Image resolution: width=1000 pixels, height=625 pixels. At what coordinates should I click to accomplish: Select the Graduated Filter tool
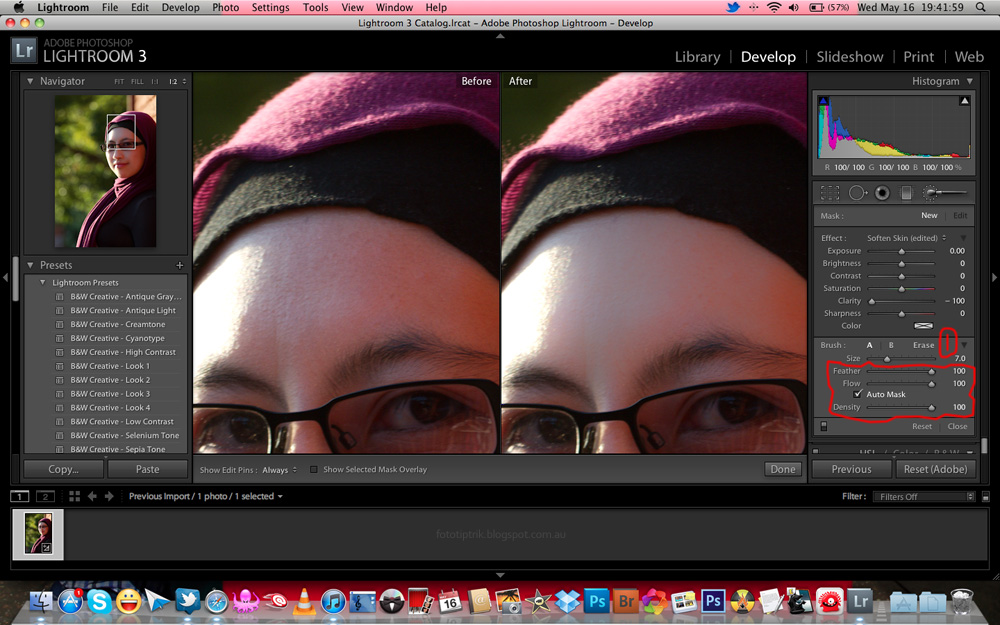(x=906, y=193)
